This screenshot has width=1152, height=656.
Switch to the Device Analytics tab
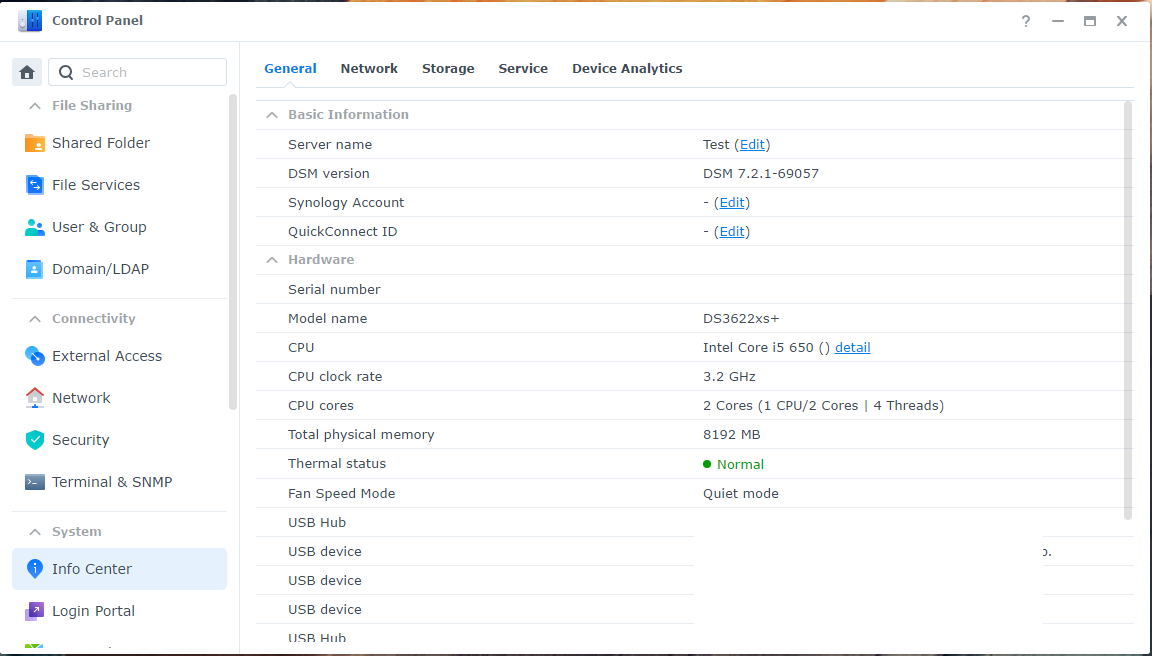[x=627, y=68]
